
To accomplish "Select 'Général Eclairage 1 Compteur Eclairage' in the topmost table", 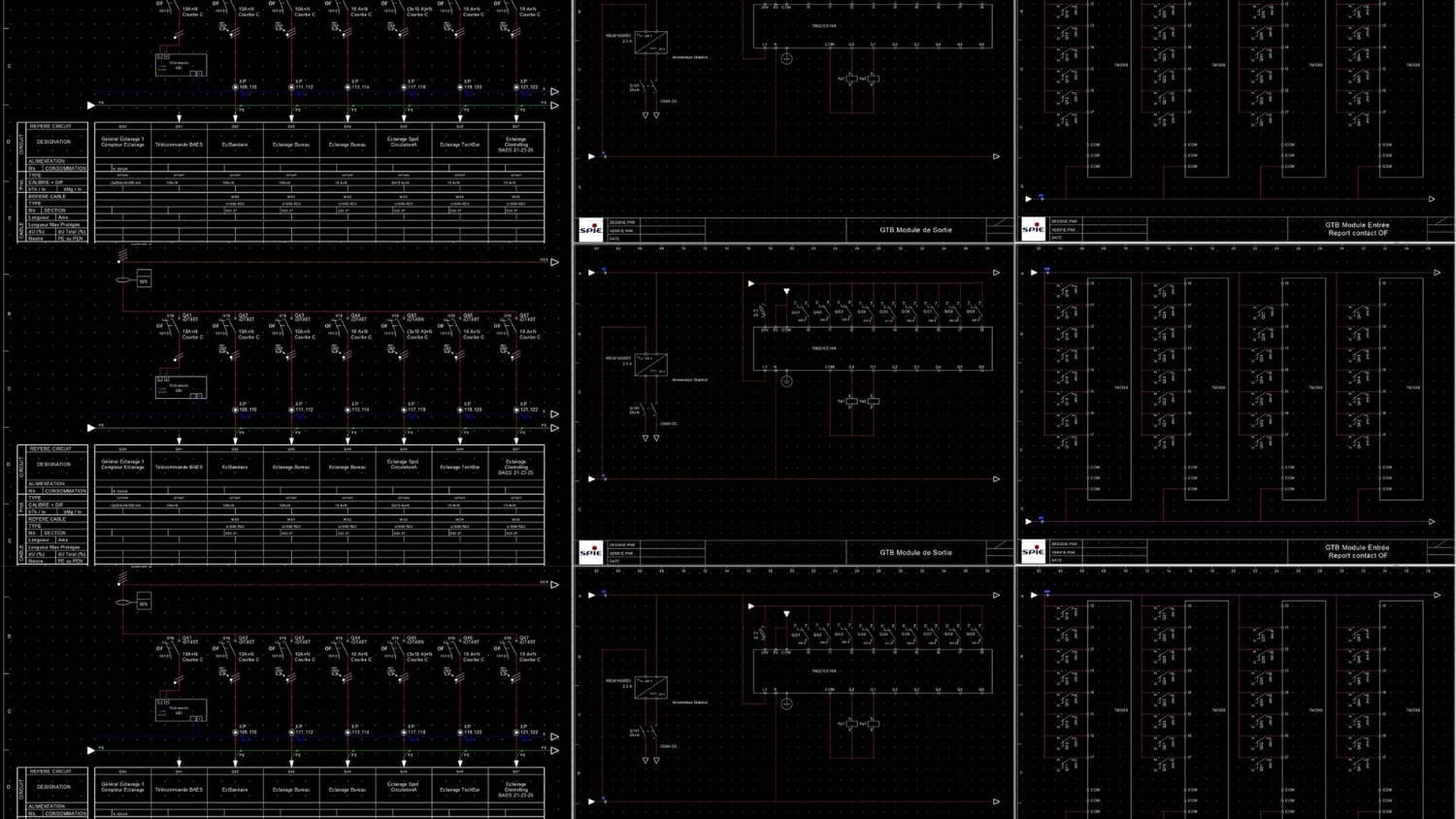I will (122, 142).
